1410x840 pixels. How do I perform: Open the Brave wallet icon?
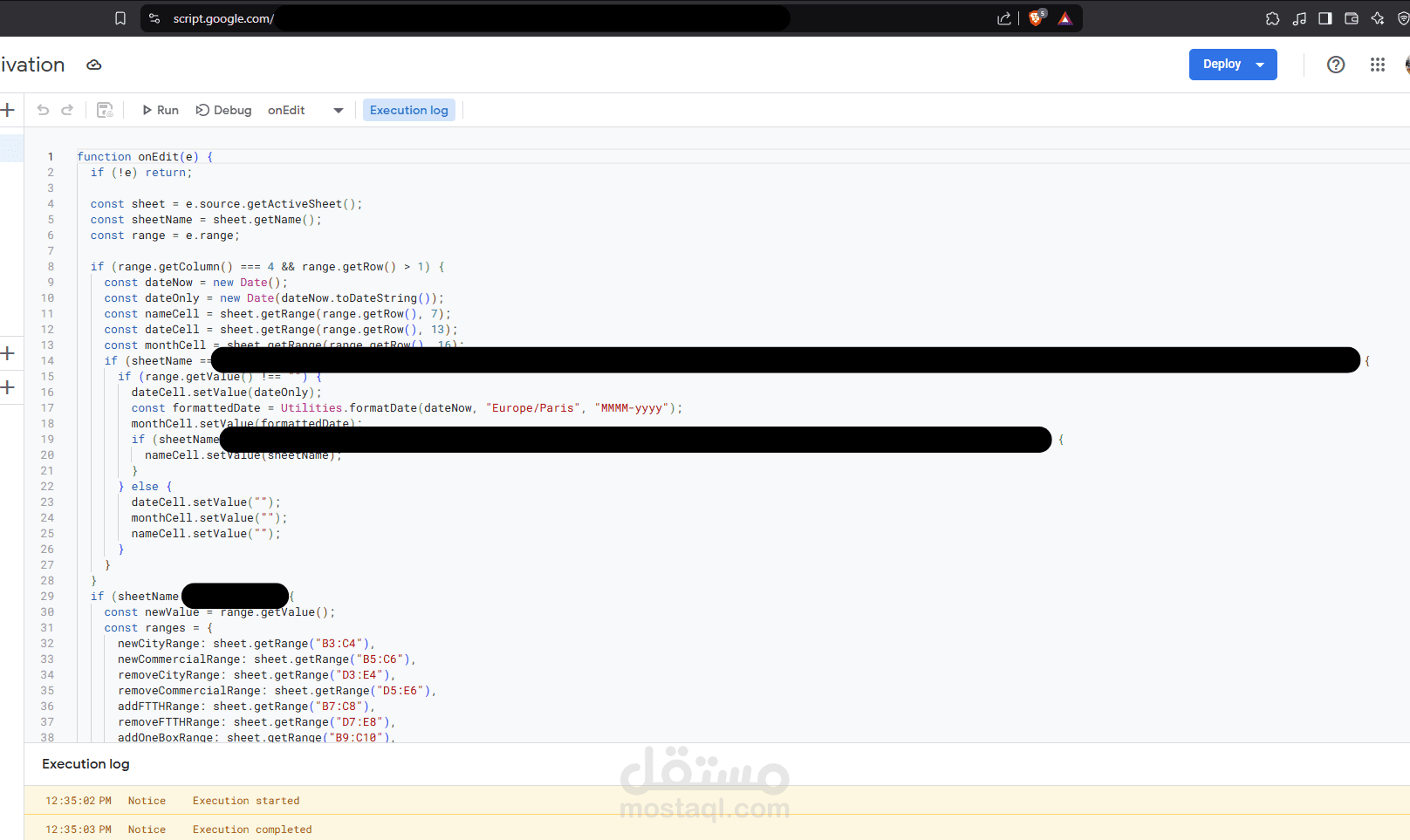pos(1352,18)
